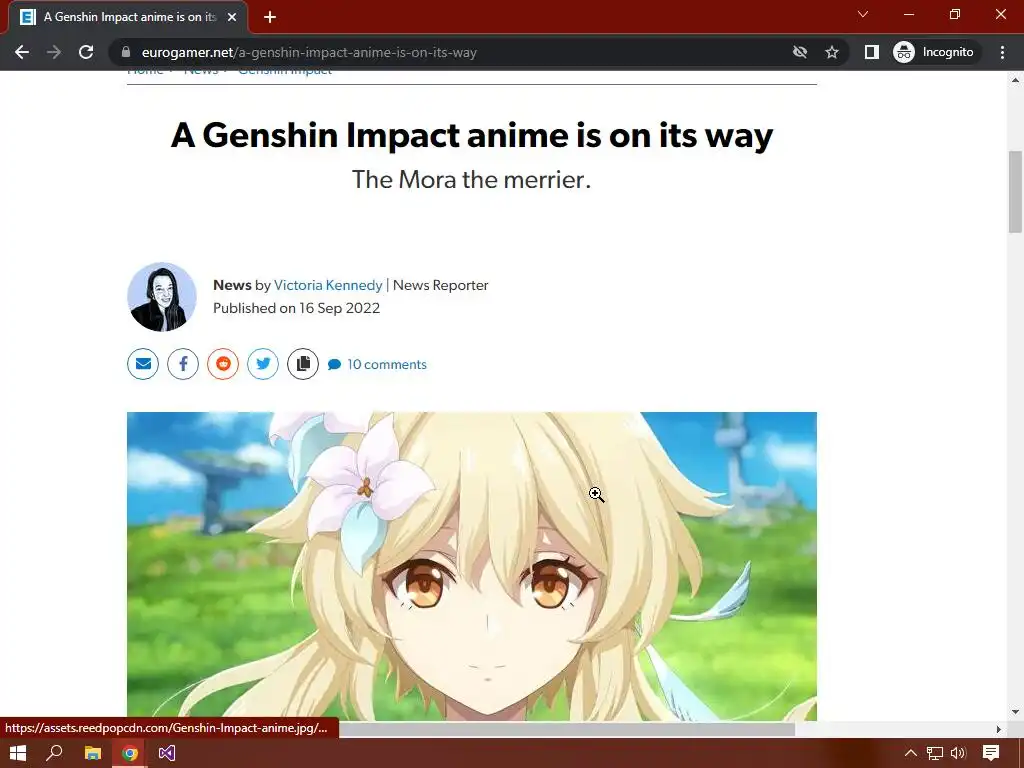Open the notification center
Viewport: 1024px width, 768px height.
pyautogui.click(x=991, y=753)
